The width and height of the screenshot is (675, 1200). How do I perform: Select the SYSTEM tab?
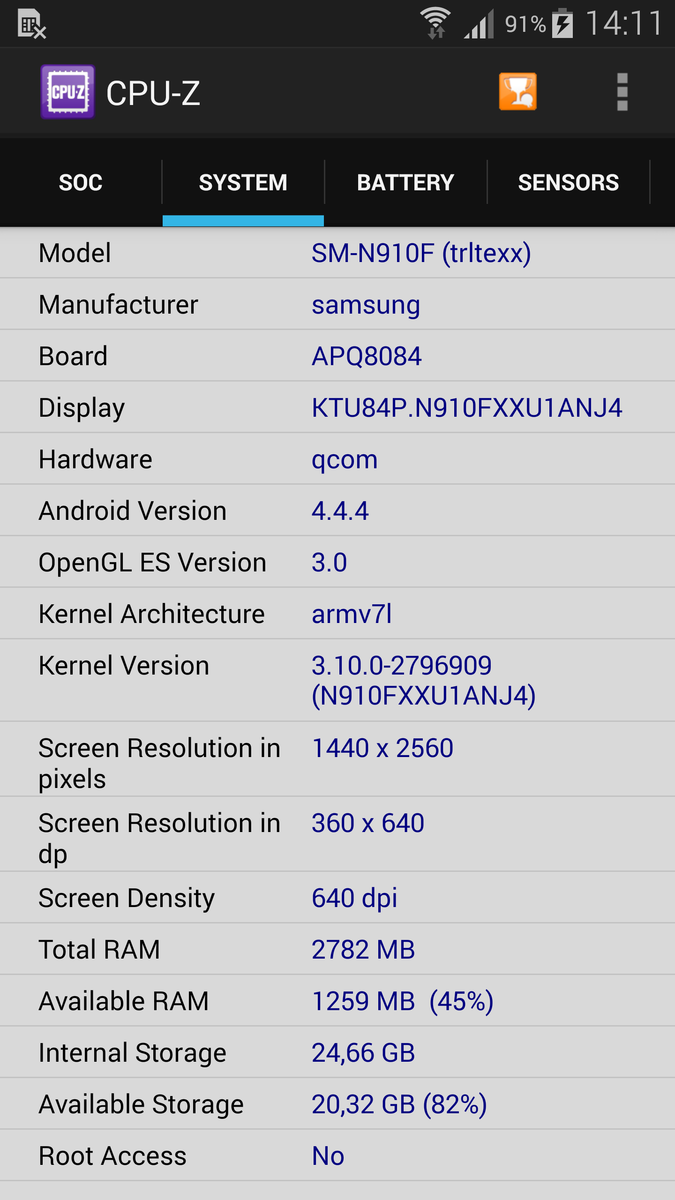pyautogui.click(x=243, y=183)
